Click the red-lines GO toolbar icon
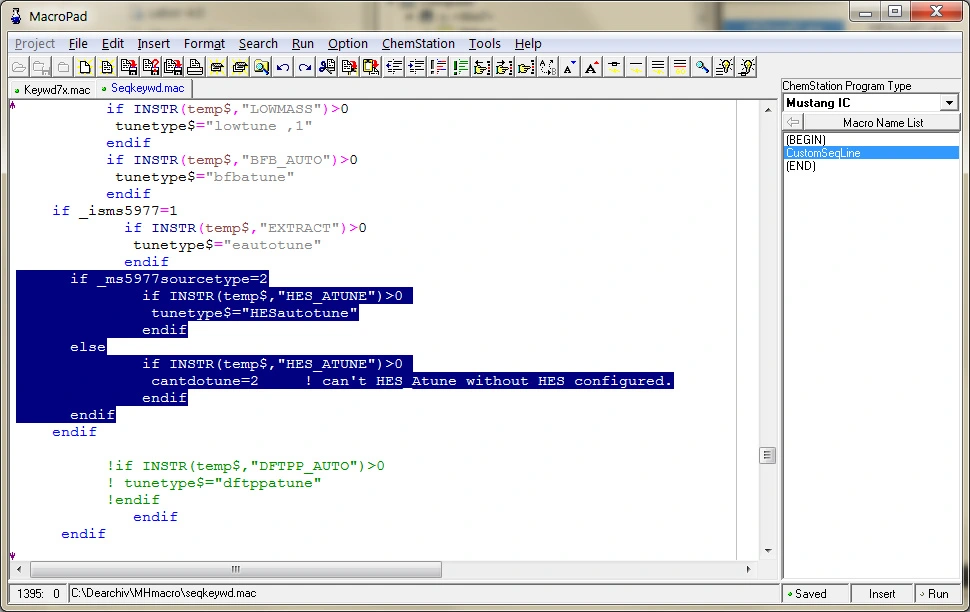The height and width of the screenshot is (612, 970). [x=680, y=67]
